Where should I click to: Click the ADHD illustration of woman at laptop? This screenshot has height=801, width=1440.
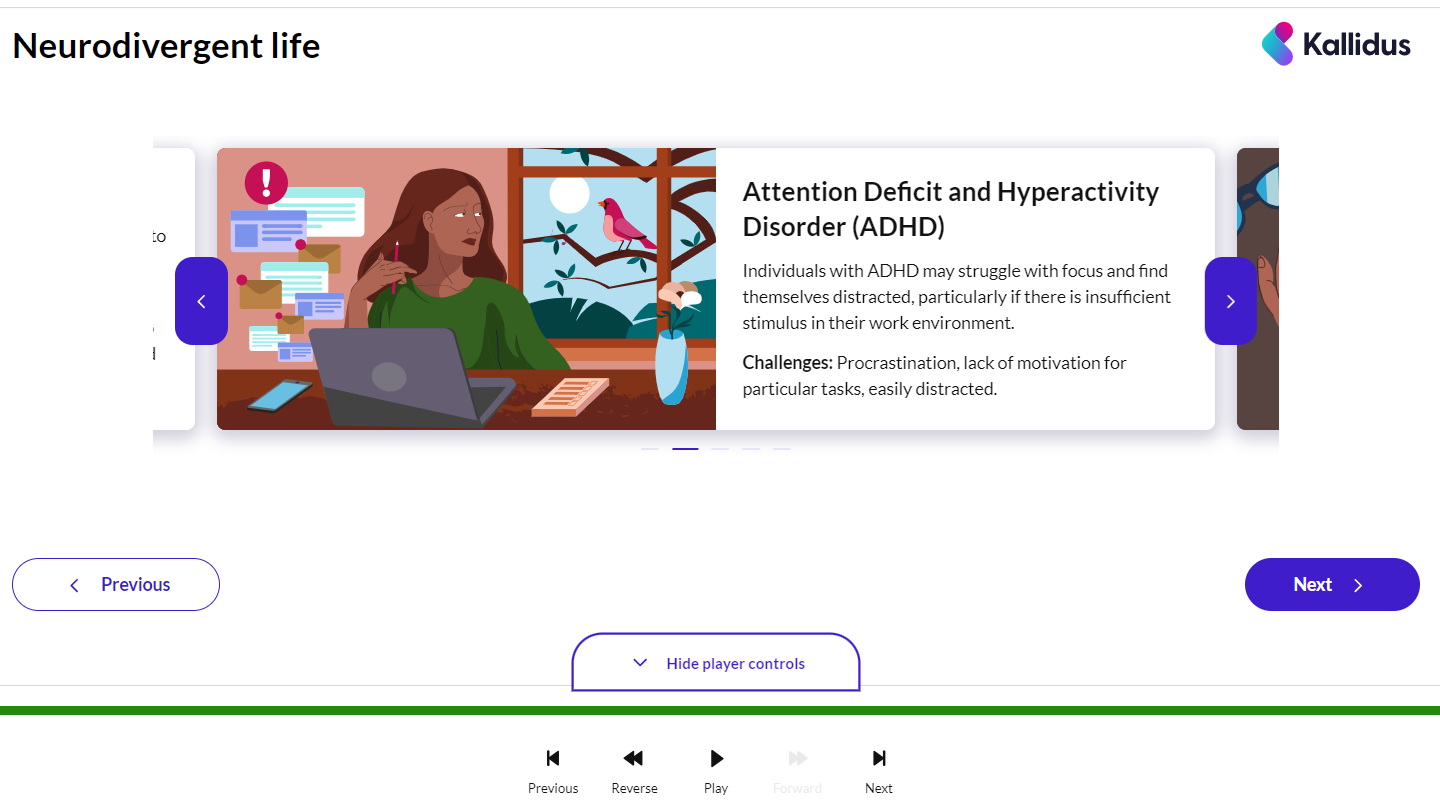(x=466, y=289)
